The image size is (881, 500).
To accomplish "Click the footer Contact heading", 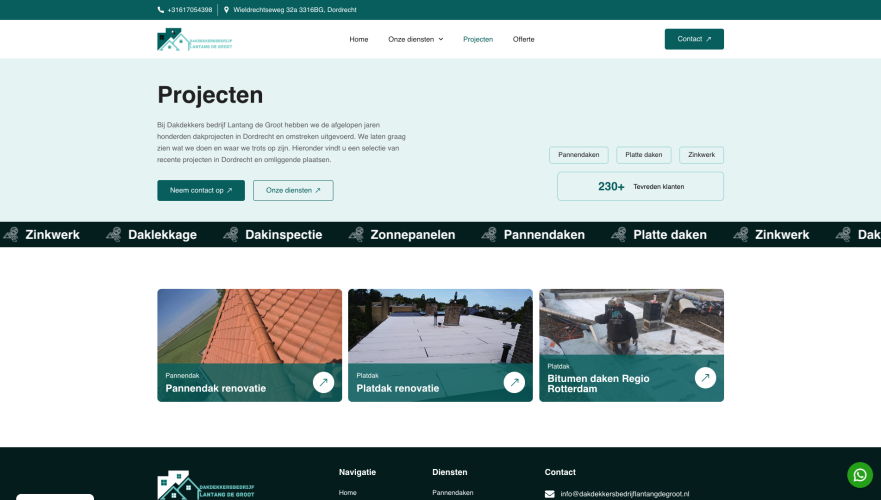I will click(x=560, y=472).
